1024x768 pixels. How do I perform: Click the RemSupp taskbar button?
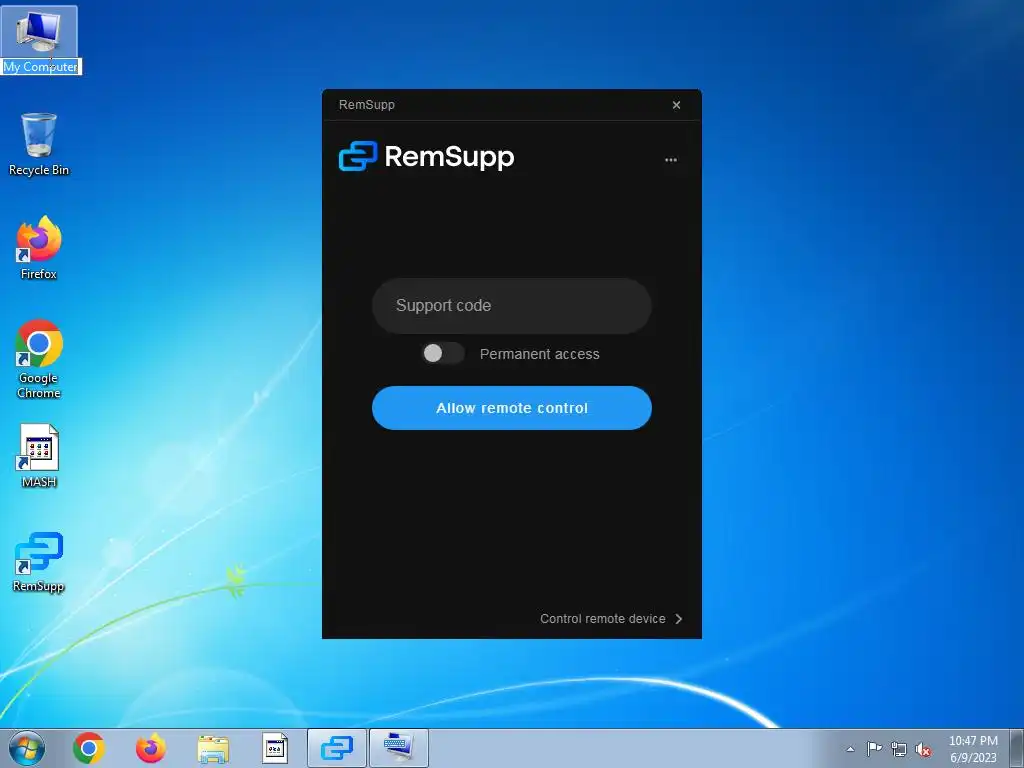pos(337,748)
